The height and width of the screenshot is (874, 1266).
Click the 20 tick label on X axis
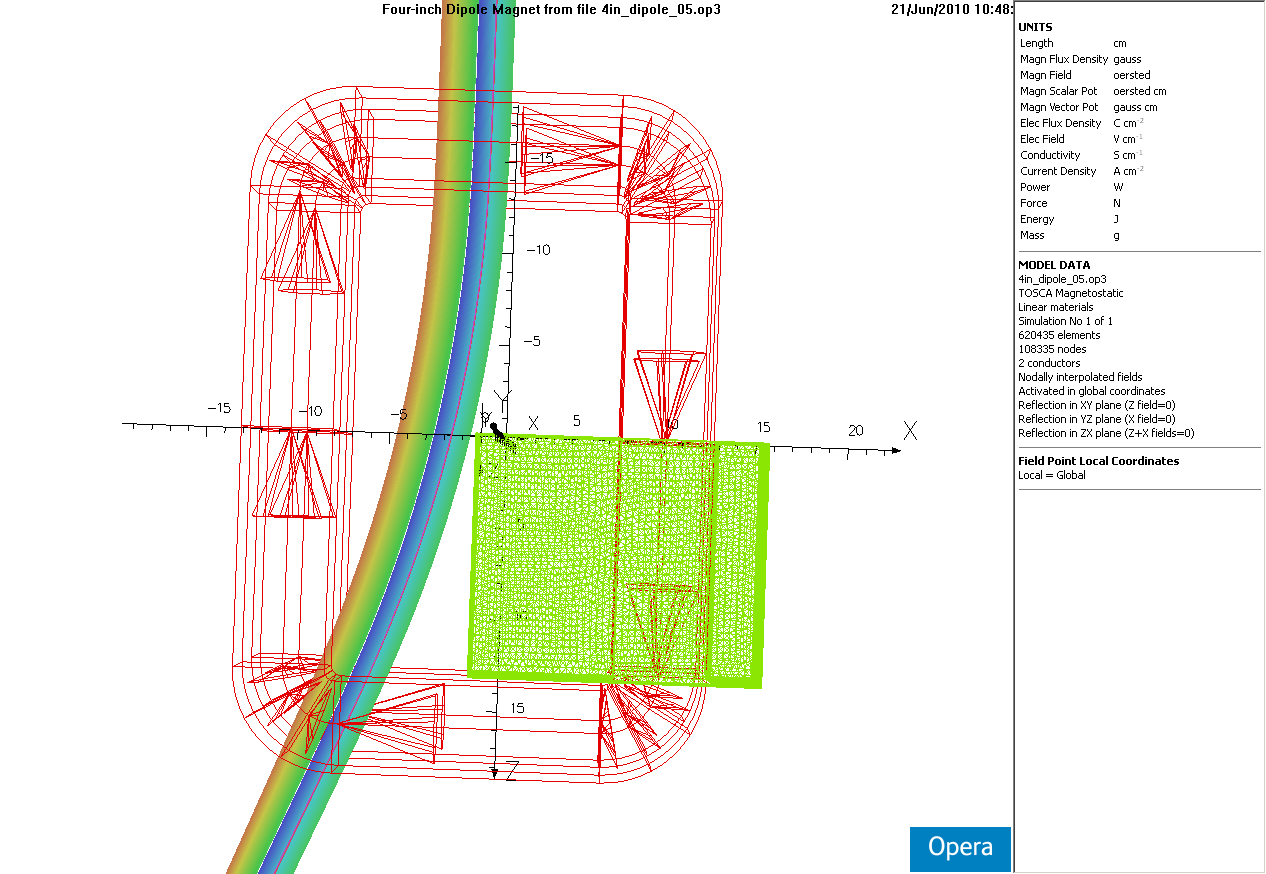pos(855,430)
